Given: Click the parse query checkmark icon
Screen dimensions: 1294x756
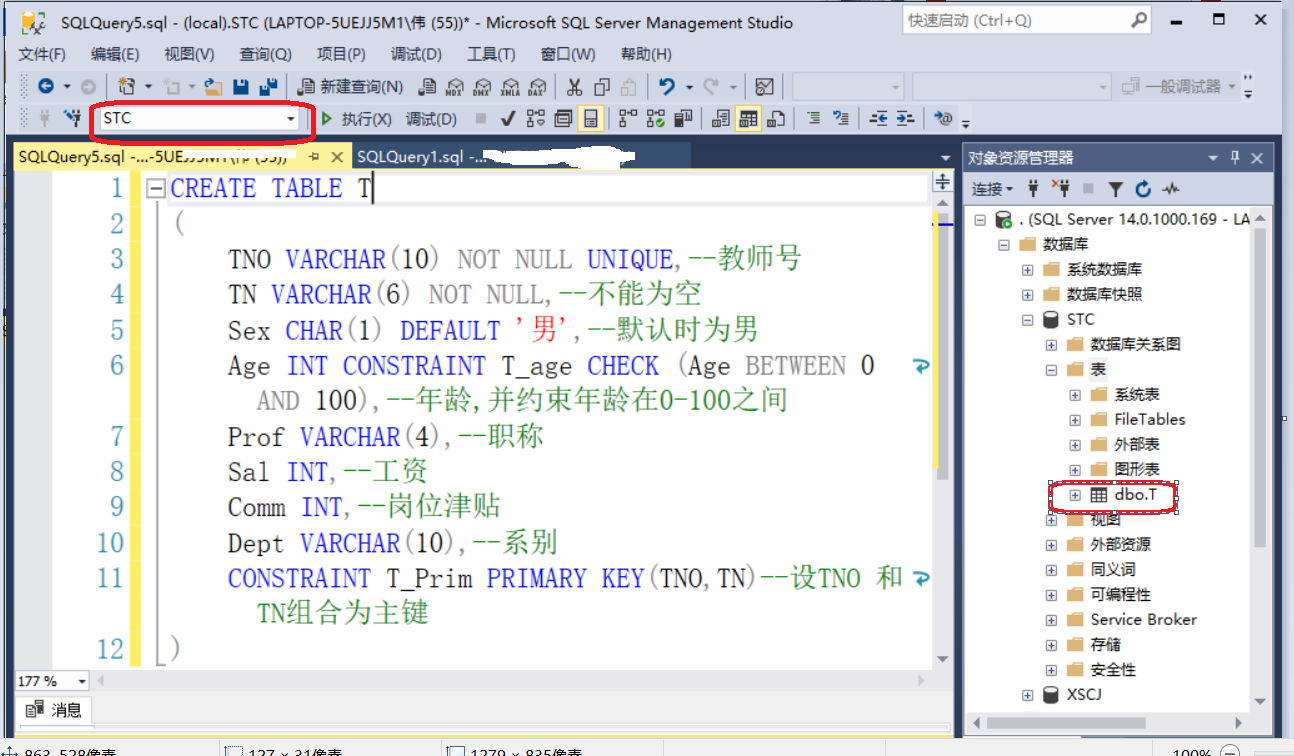Looking at the screenshot, I should tap(508, 118).
